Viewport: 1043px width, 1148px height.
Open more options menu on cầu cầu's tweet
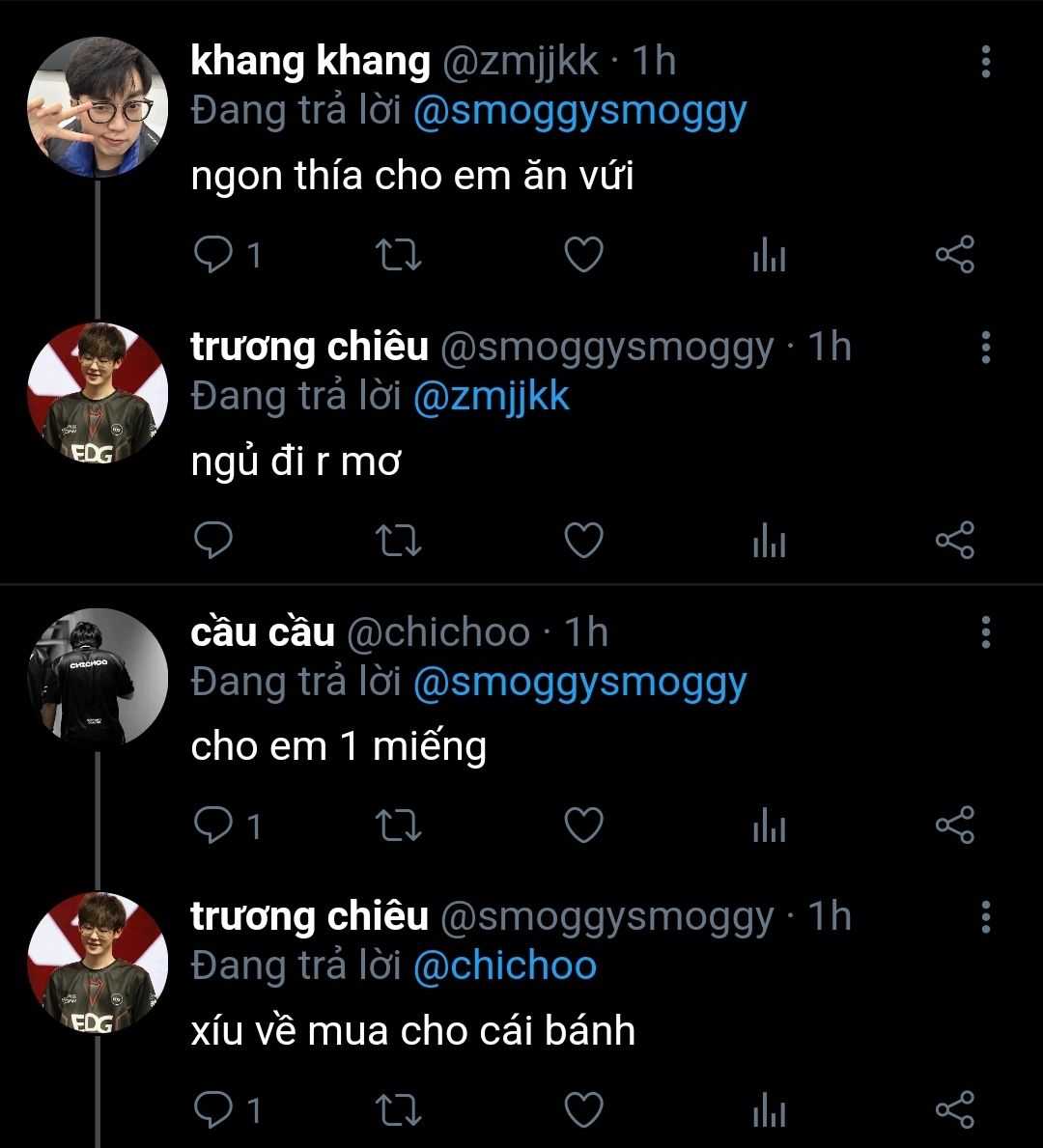tap(986, 631)
